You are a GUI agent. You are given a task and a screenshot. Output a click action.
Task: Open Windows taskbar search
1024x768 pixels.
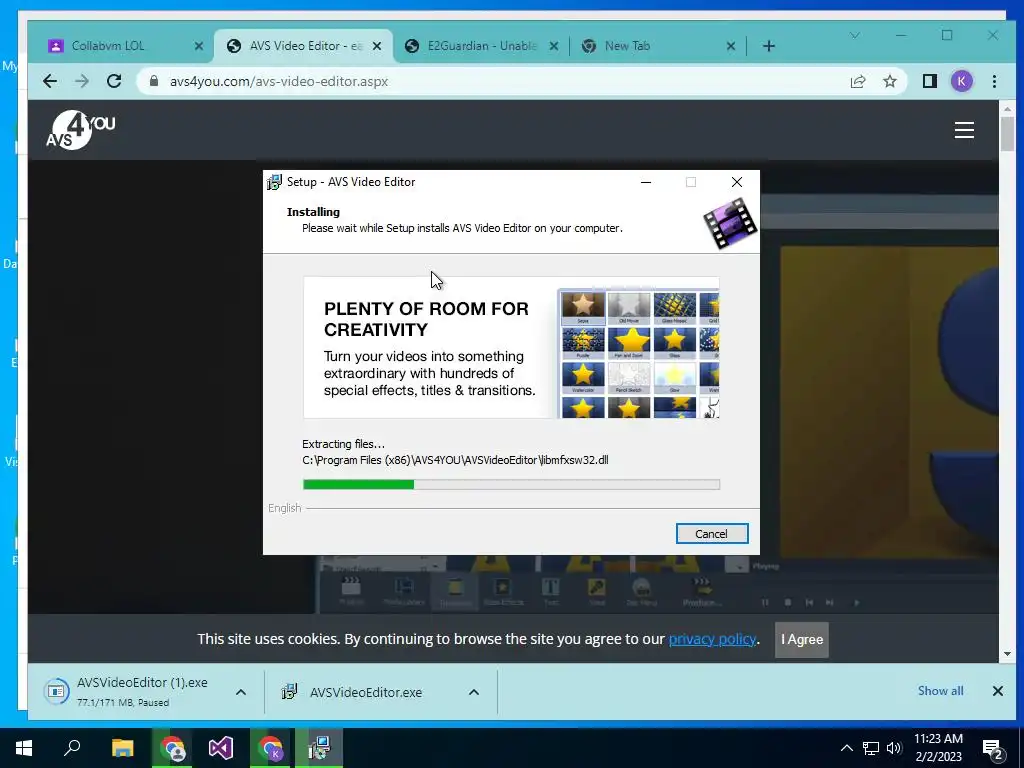(x=72, y=748)
